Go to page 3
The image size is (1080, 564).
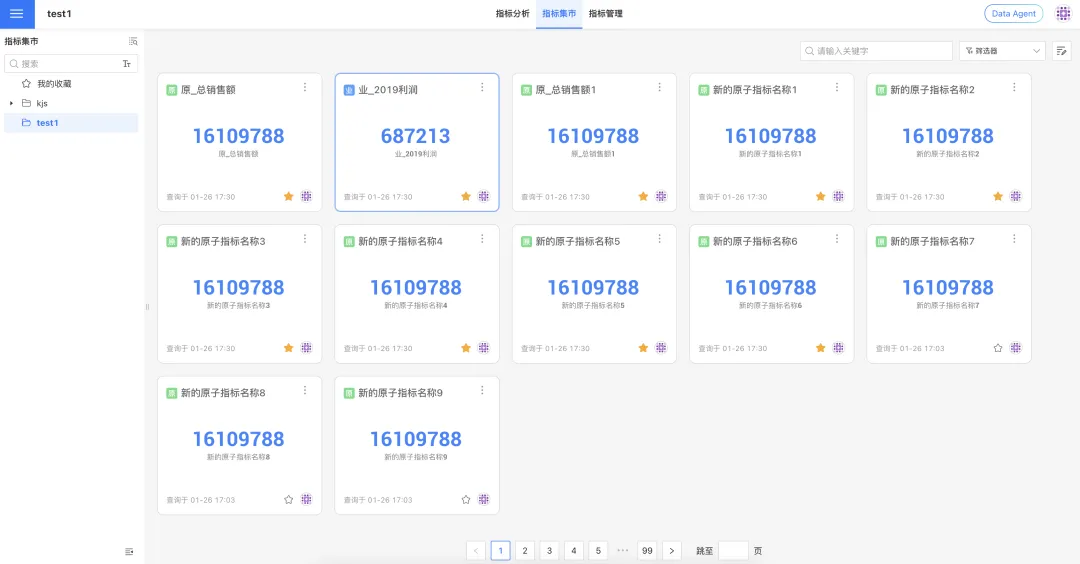[x=549, y=551]
